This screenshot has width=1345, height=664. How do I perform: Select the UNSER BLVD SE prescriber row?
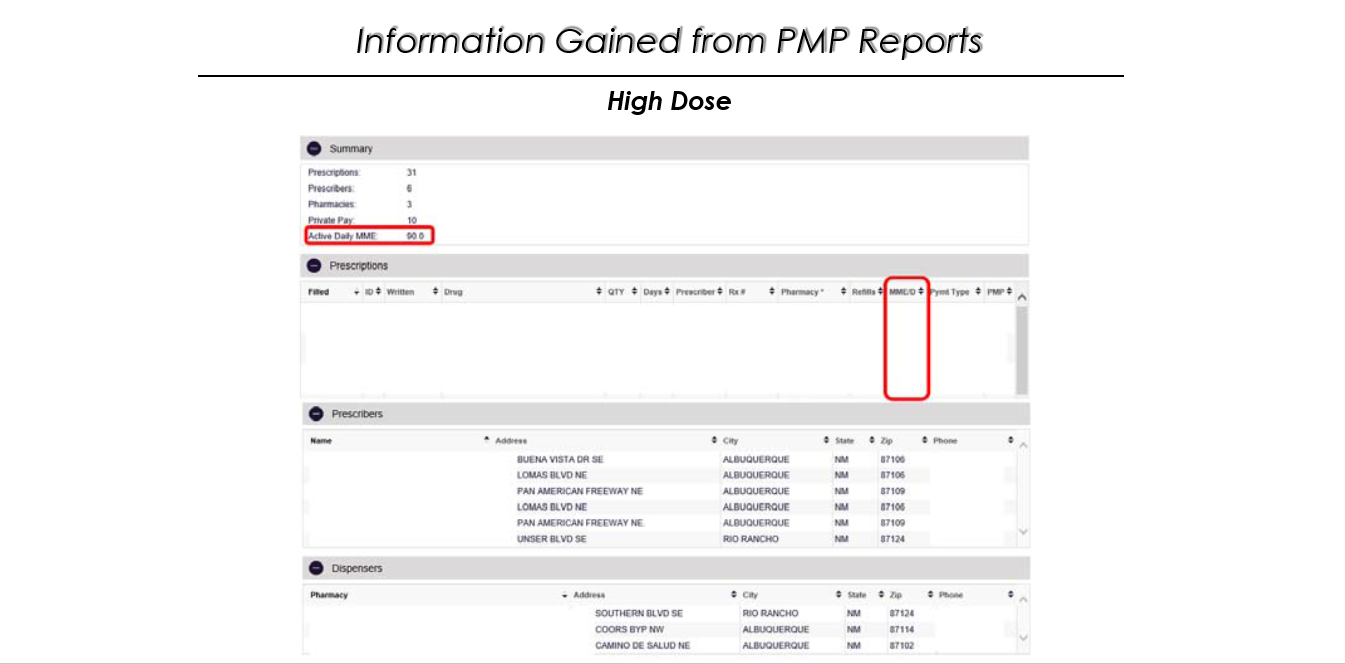(551, 539)
